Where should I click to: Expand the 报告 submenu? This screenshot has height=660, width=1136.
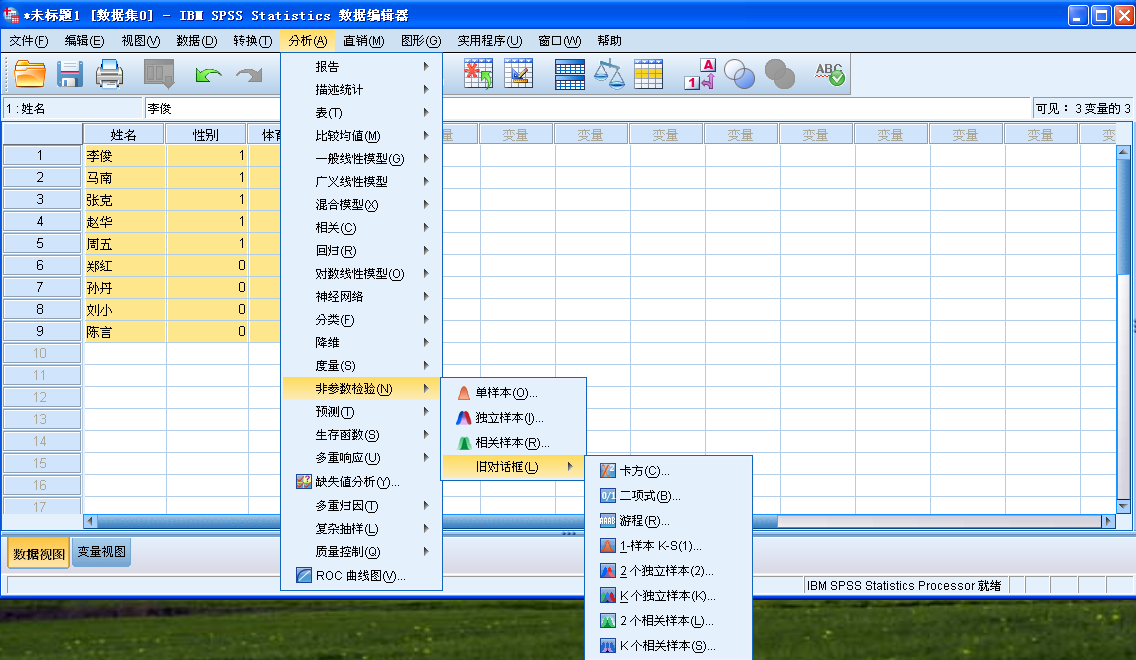[x=362, y=67]
